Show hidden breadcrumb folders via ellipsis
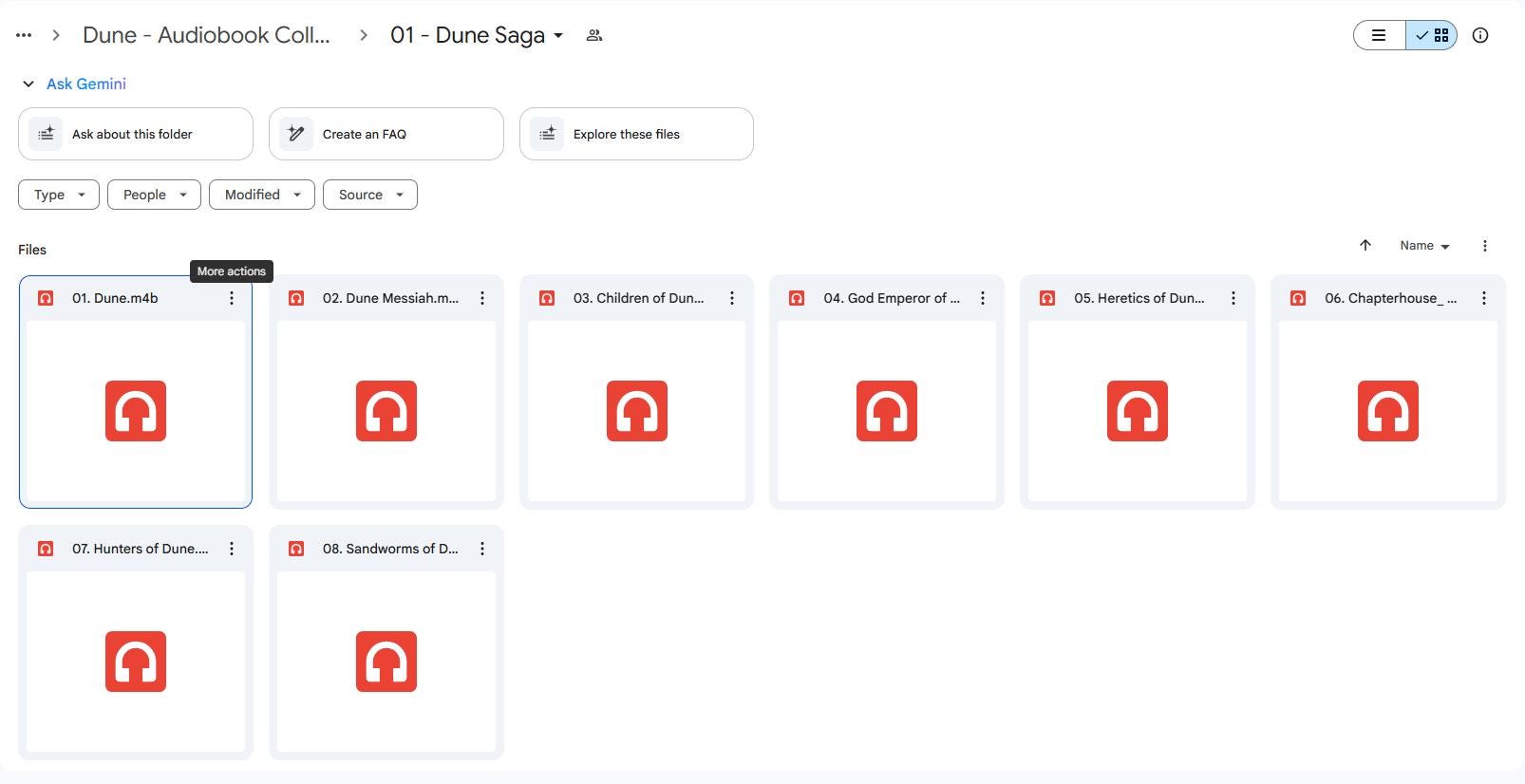The image size is (1525, 784). click(x=24, y=35)
